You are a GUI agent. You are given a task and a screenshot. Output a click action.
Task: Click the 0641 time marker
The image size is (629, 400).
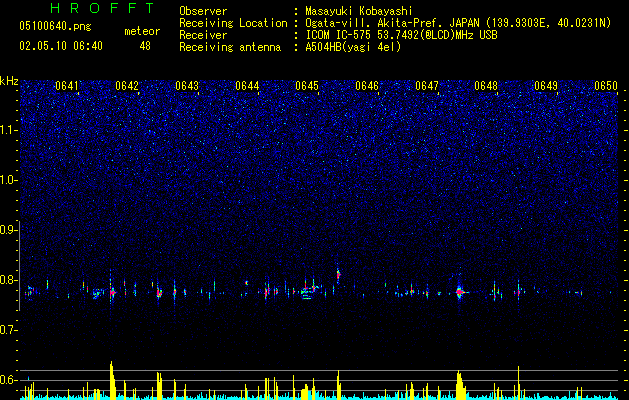pyautogui.click(x=67, y=86)
